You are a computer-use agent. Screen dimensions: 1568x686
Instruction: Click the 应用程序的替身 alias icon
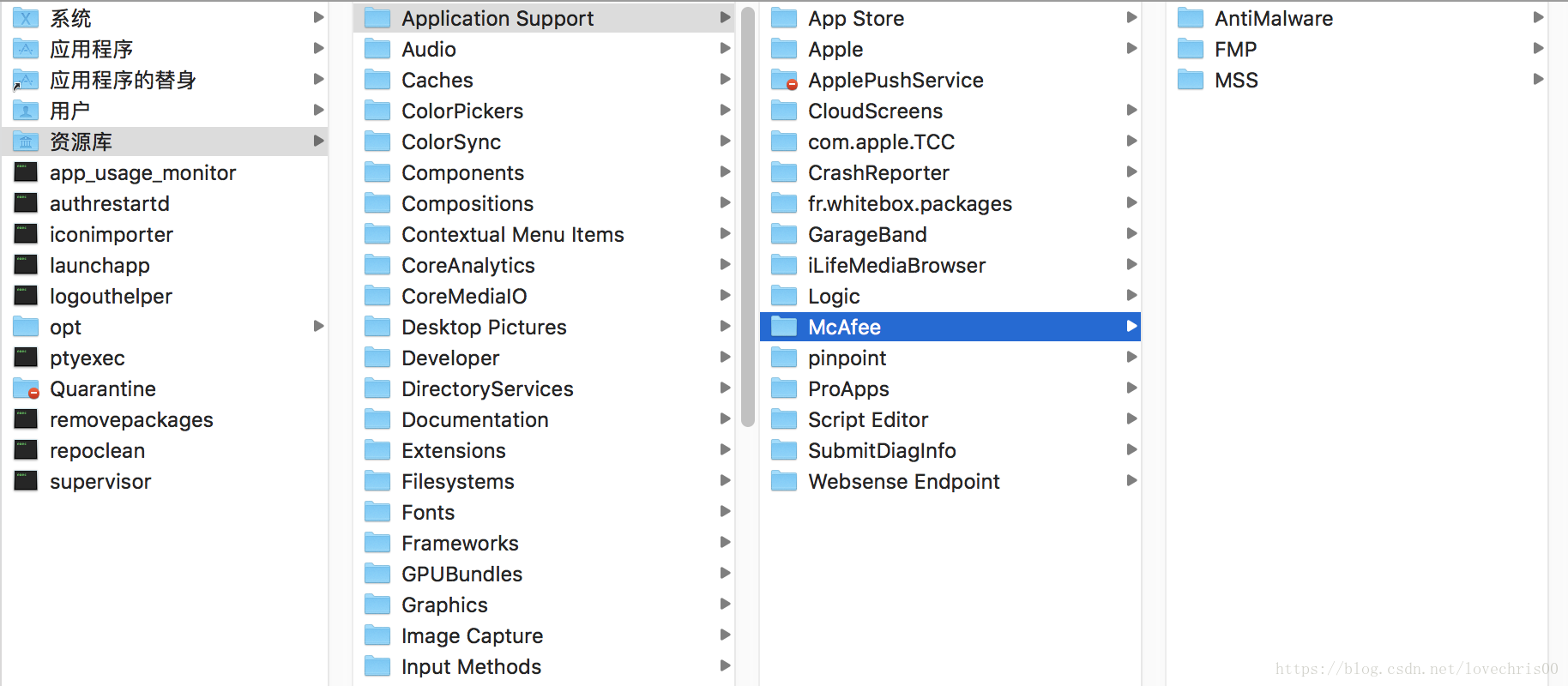[x=26, y=80]
